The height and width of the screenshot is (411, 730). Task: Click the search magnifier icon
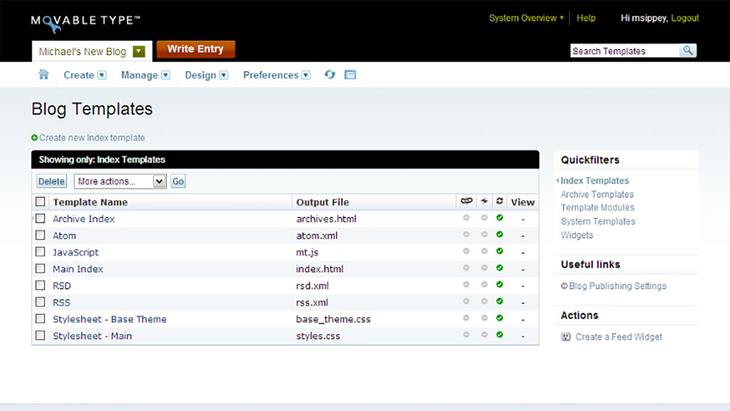tap(687, 50)
